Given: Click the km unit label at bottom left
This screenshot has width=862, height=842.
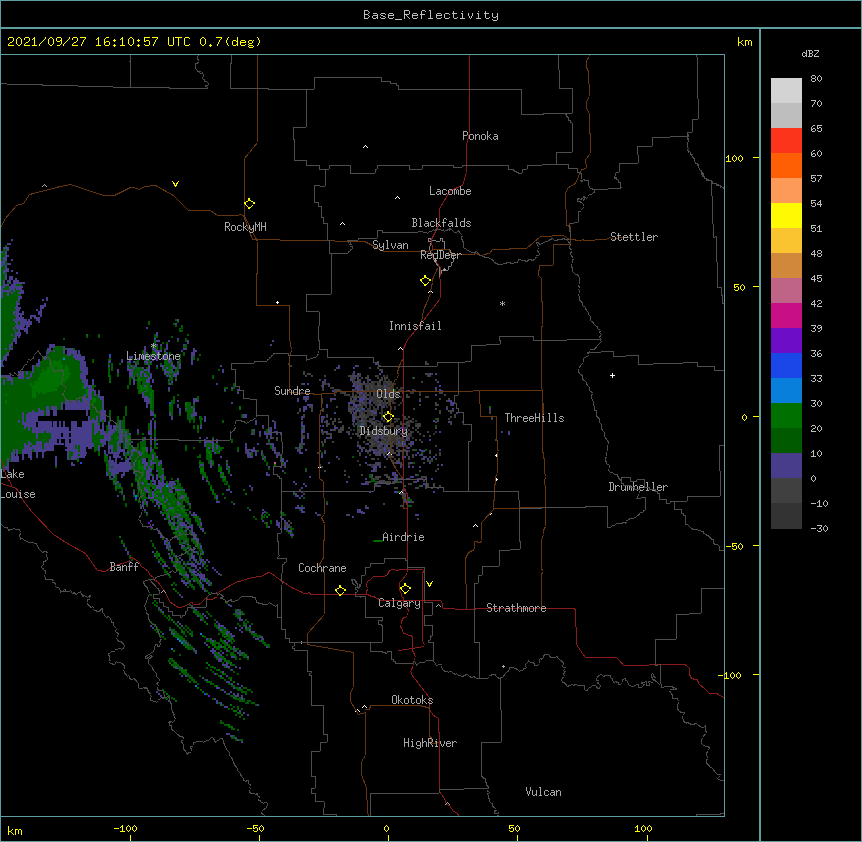Looking at the screenshot, I should 15,831.
